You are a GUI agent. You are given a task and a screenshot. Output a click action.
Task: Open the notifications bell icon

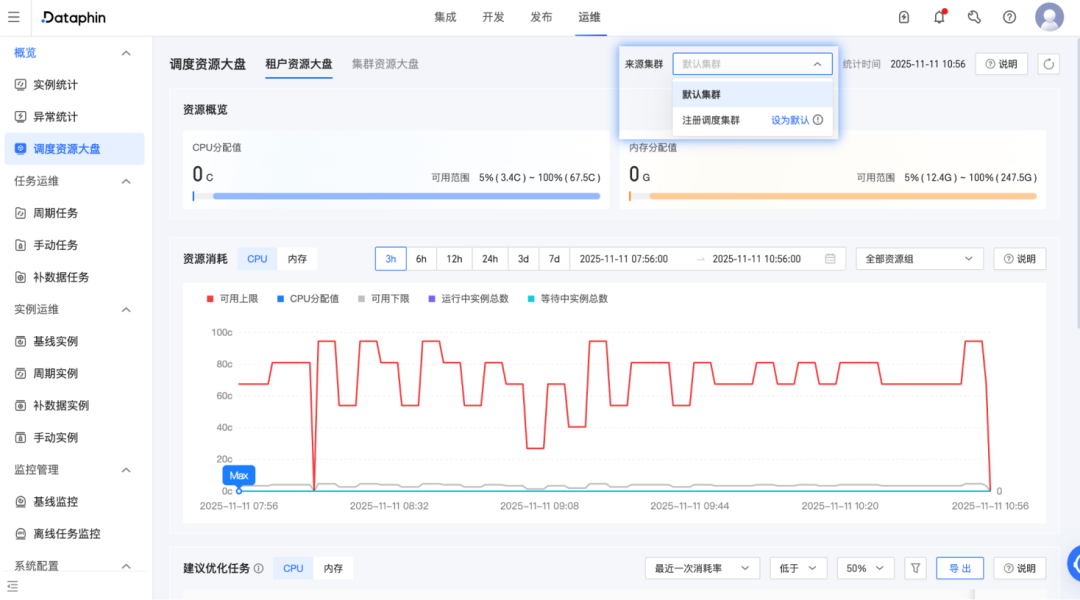[938, 17]
